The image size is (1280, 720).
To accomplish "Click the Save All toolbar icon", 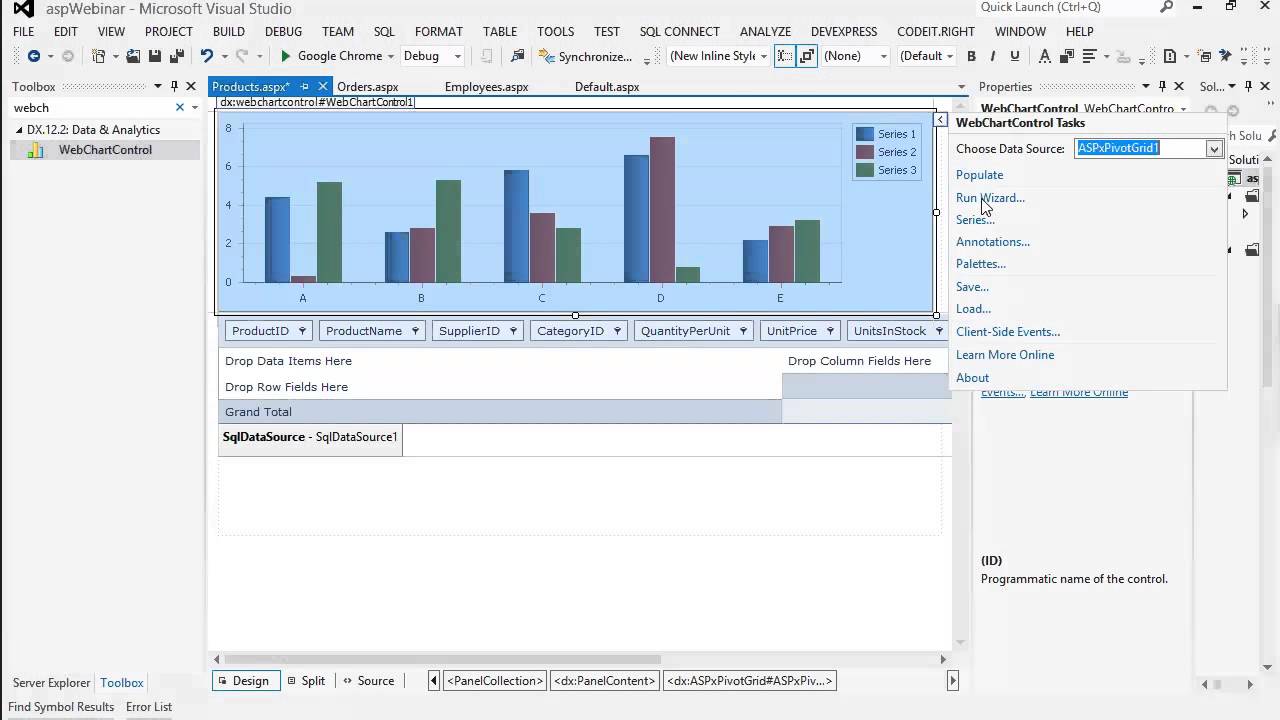I will tap(177, 56).
